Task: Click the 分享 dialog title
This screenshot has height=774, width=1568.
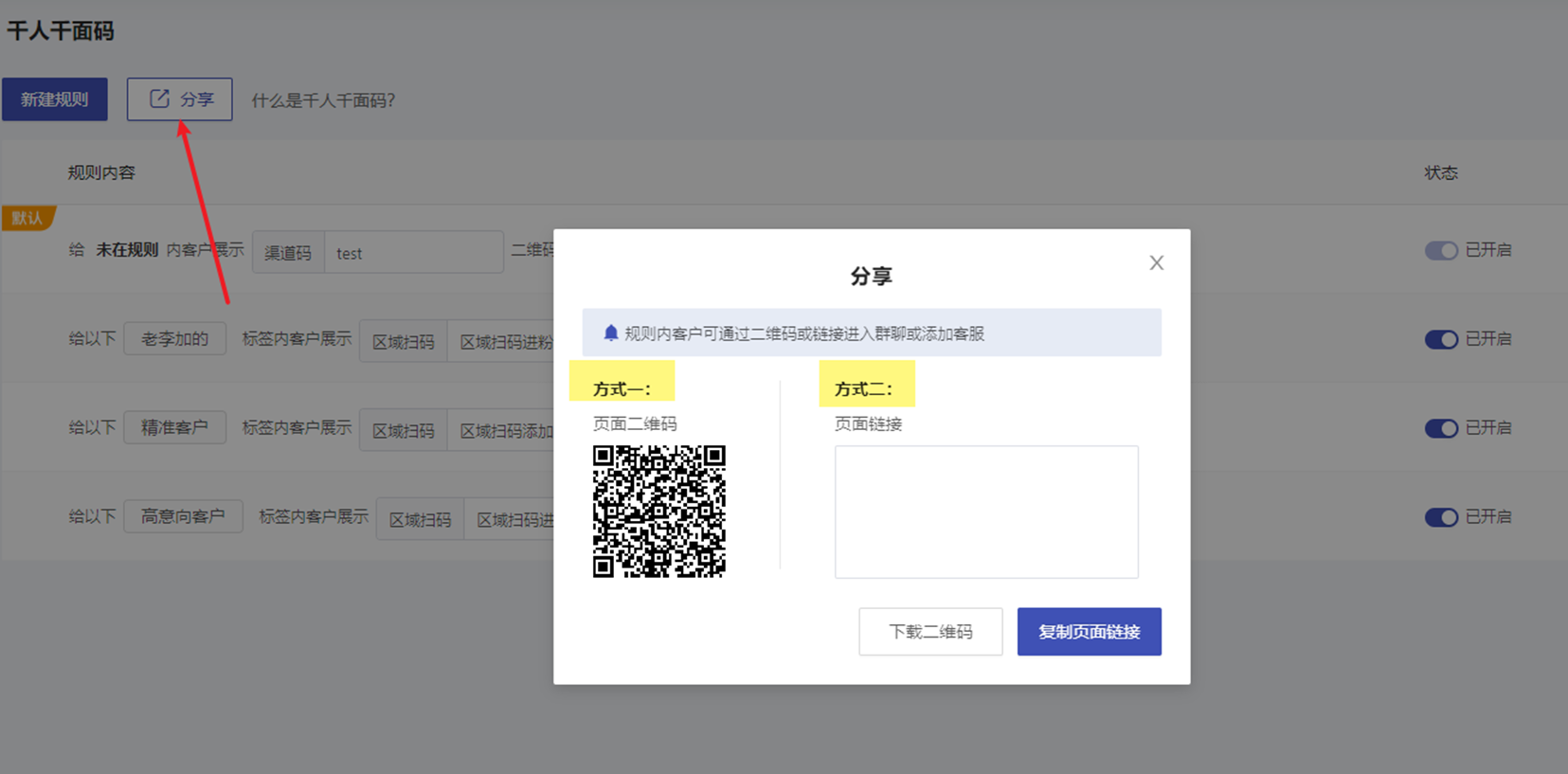Action: click(x=872, y=277)
